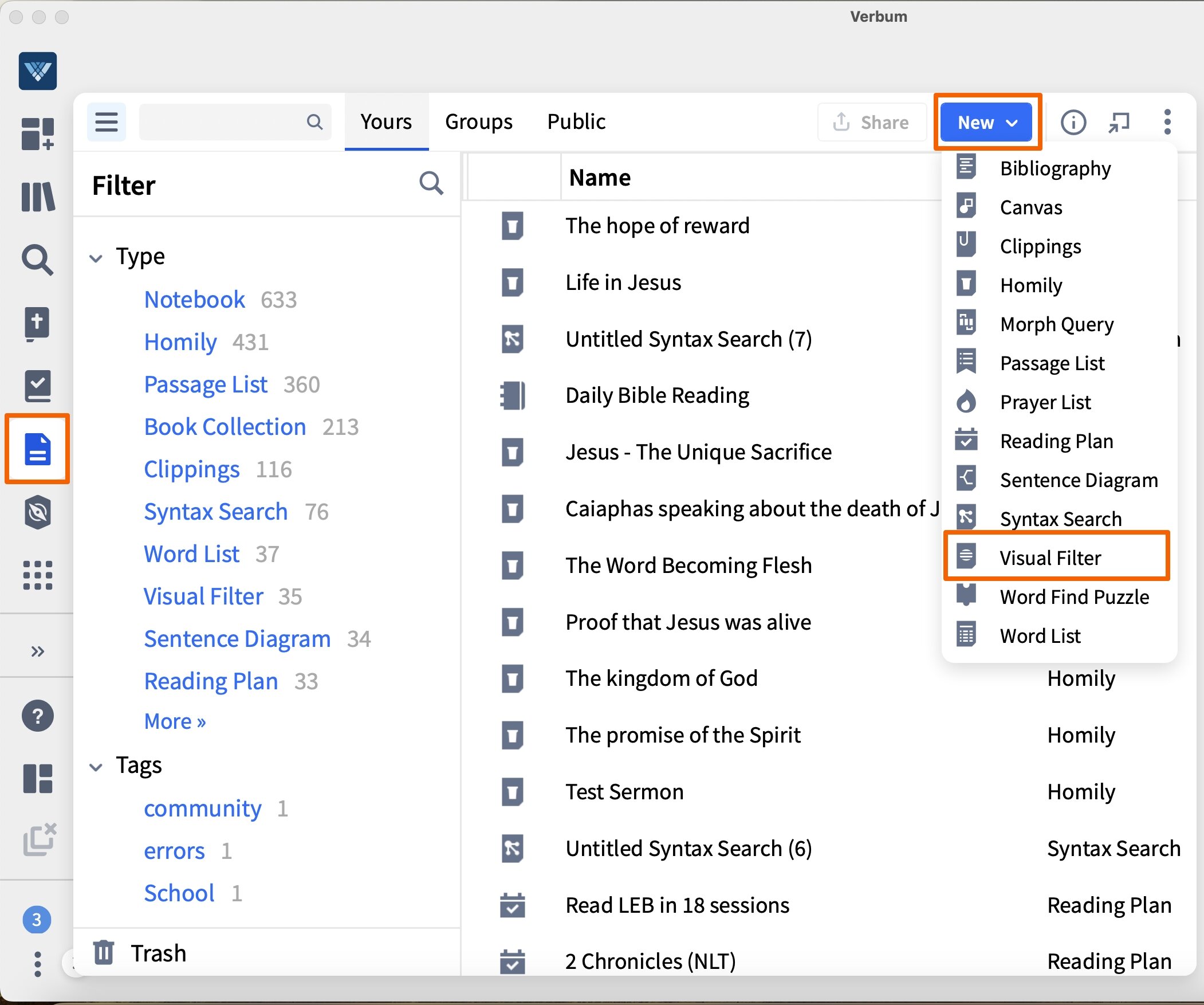Filter by errors tag
This screenshot has width=1204, height=1005.
click(x=174, y=851)
